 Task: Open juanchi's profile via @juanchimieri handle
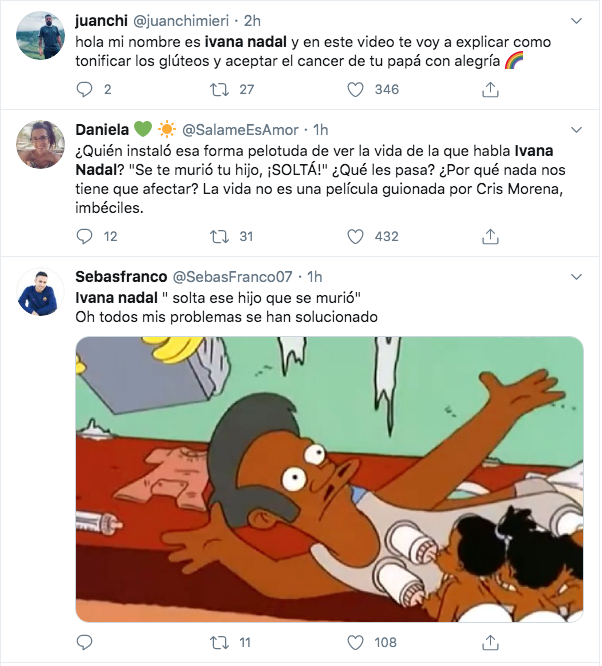[189, 21]
